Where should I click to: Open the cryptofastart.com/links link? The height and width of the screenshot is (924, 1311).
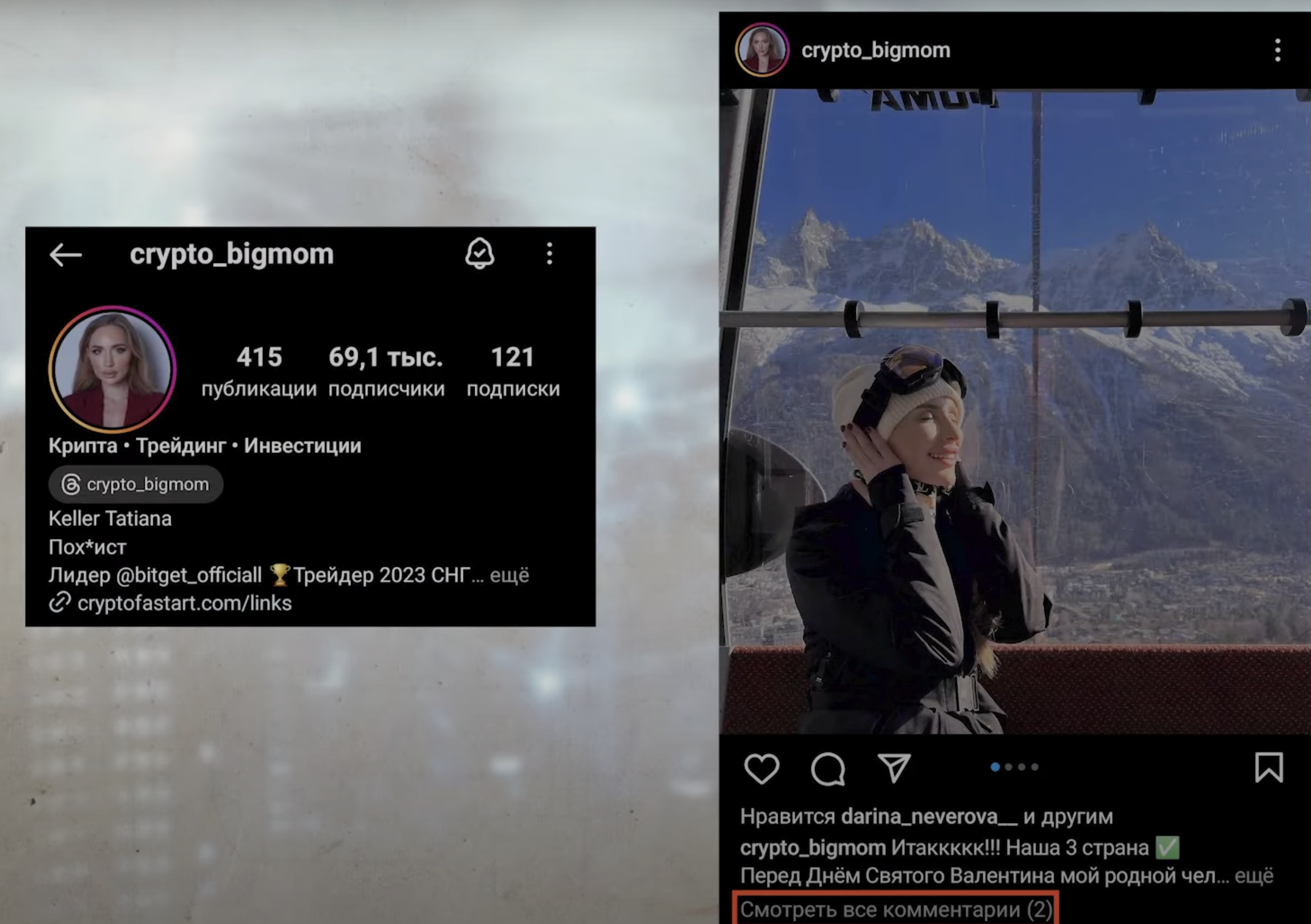point(184,603)
